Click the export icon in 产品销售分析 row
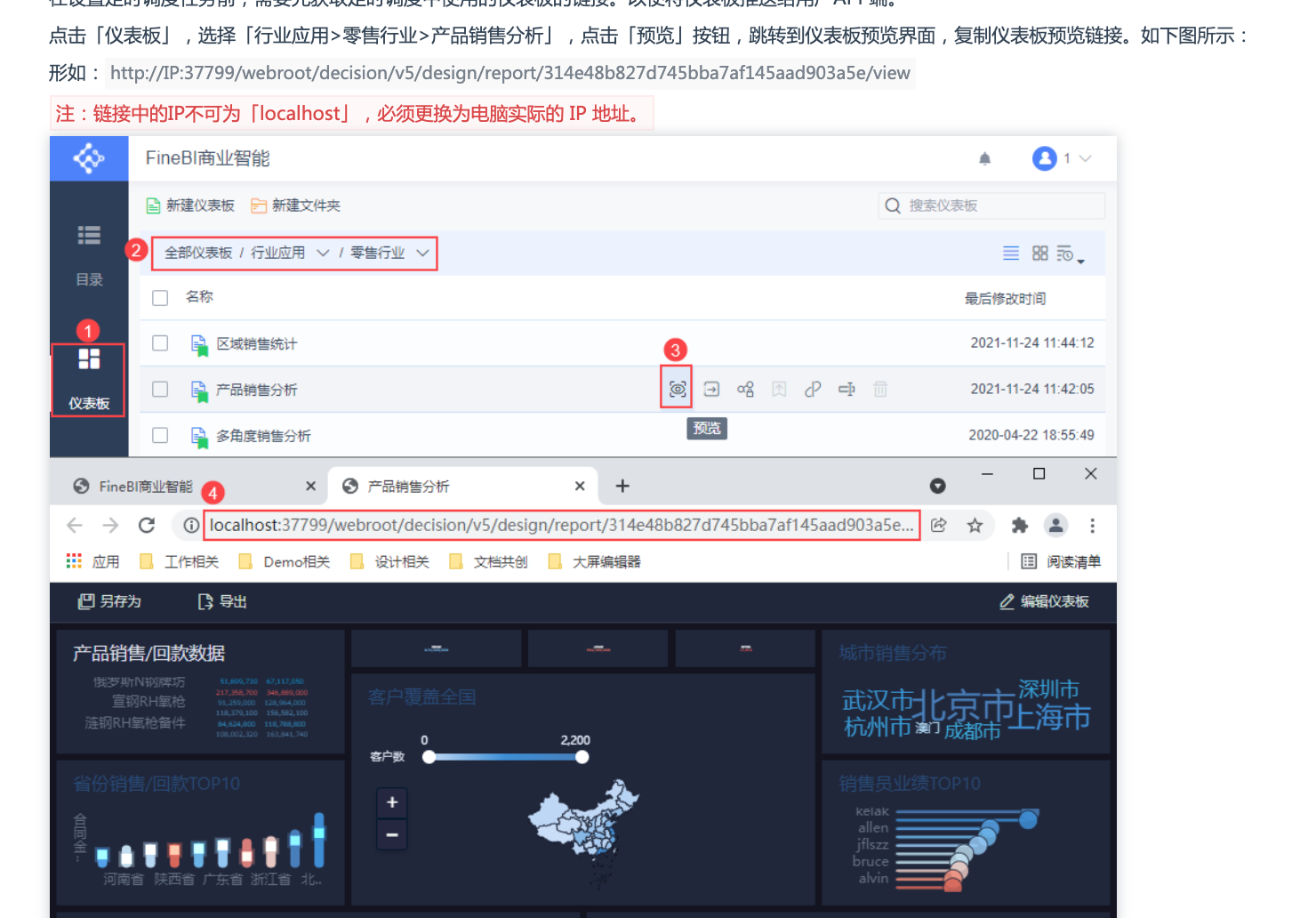 tap(779, 389)
